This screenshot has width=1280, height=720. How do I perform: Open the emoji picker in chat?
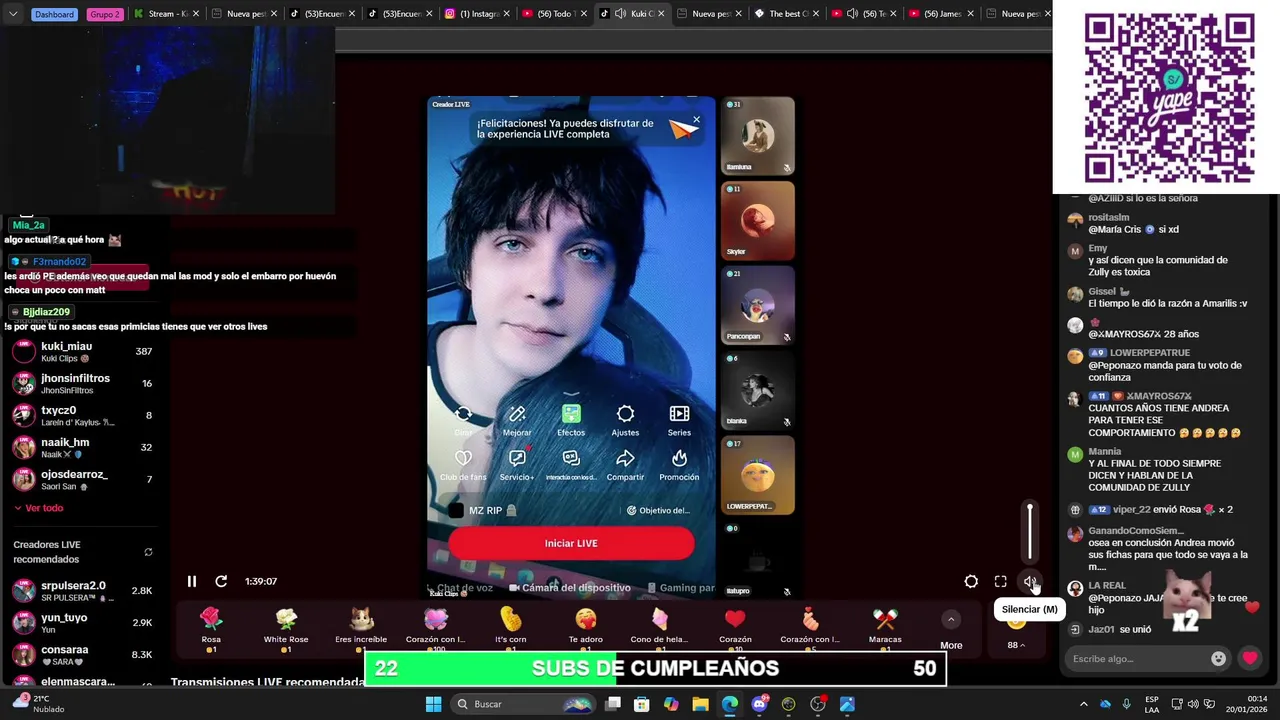(x=1218, y=658)
